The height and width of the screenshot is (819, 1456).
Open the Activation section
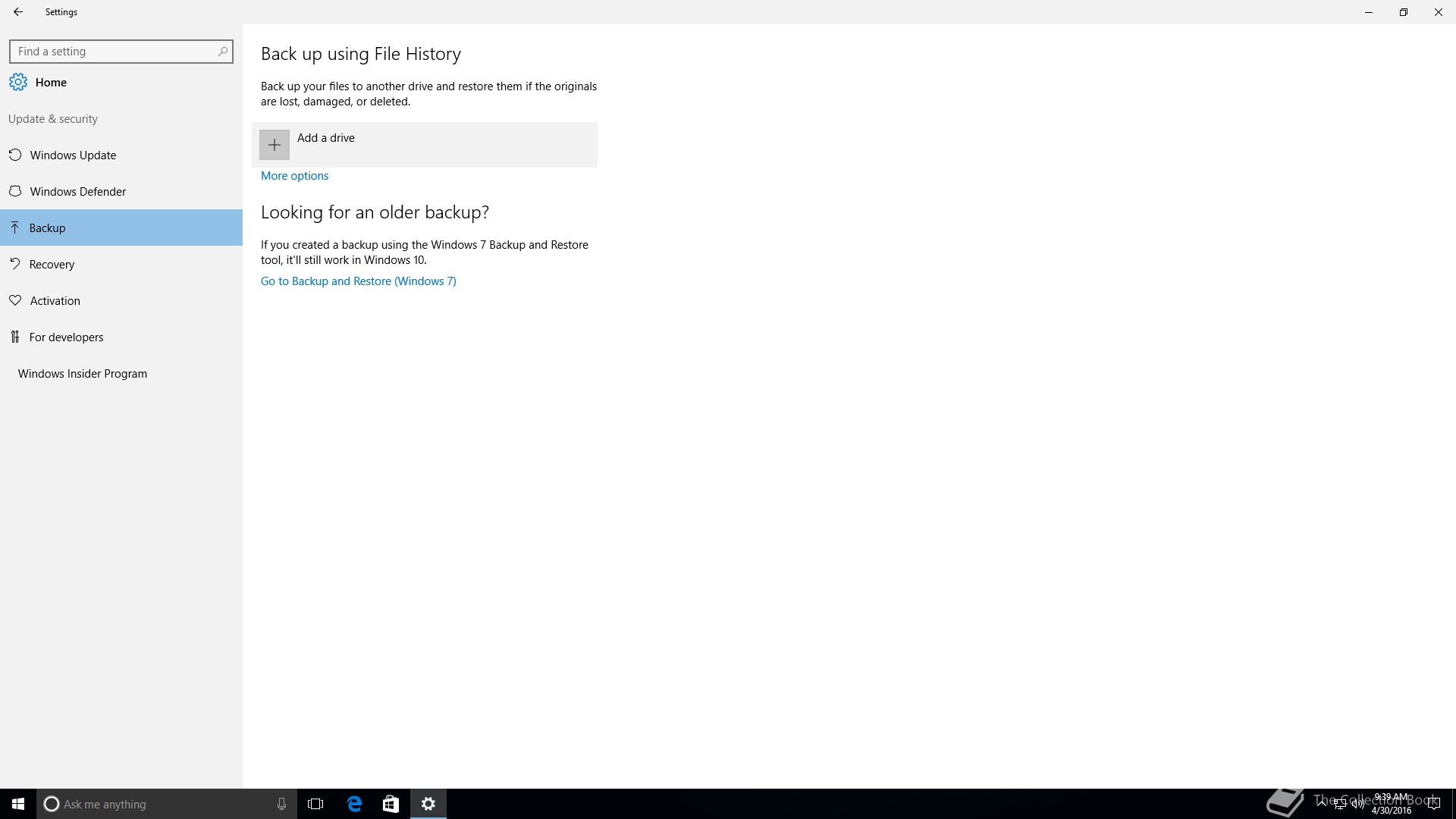tap(121, 300)
